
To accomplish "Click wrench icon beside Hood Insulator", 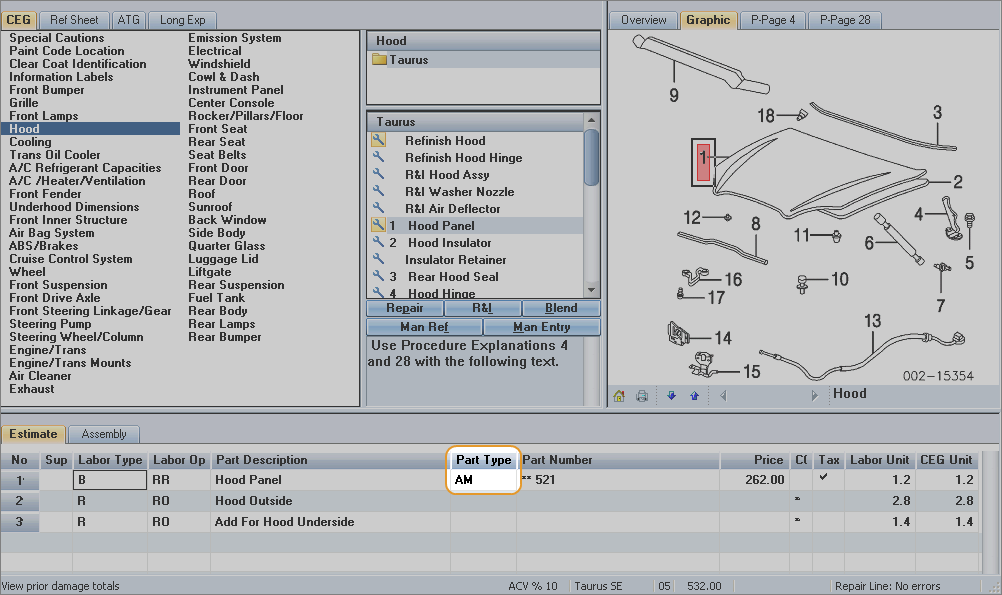I will point(379,243).
